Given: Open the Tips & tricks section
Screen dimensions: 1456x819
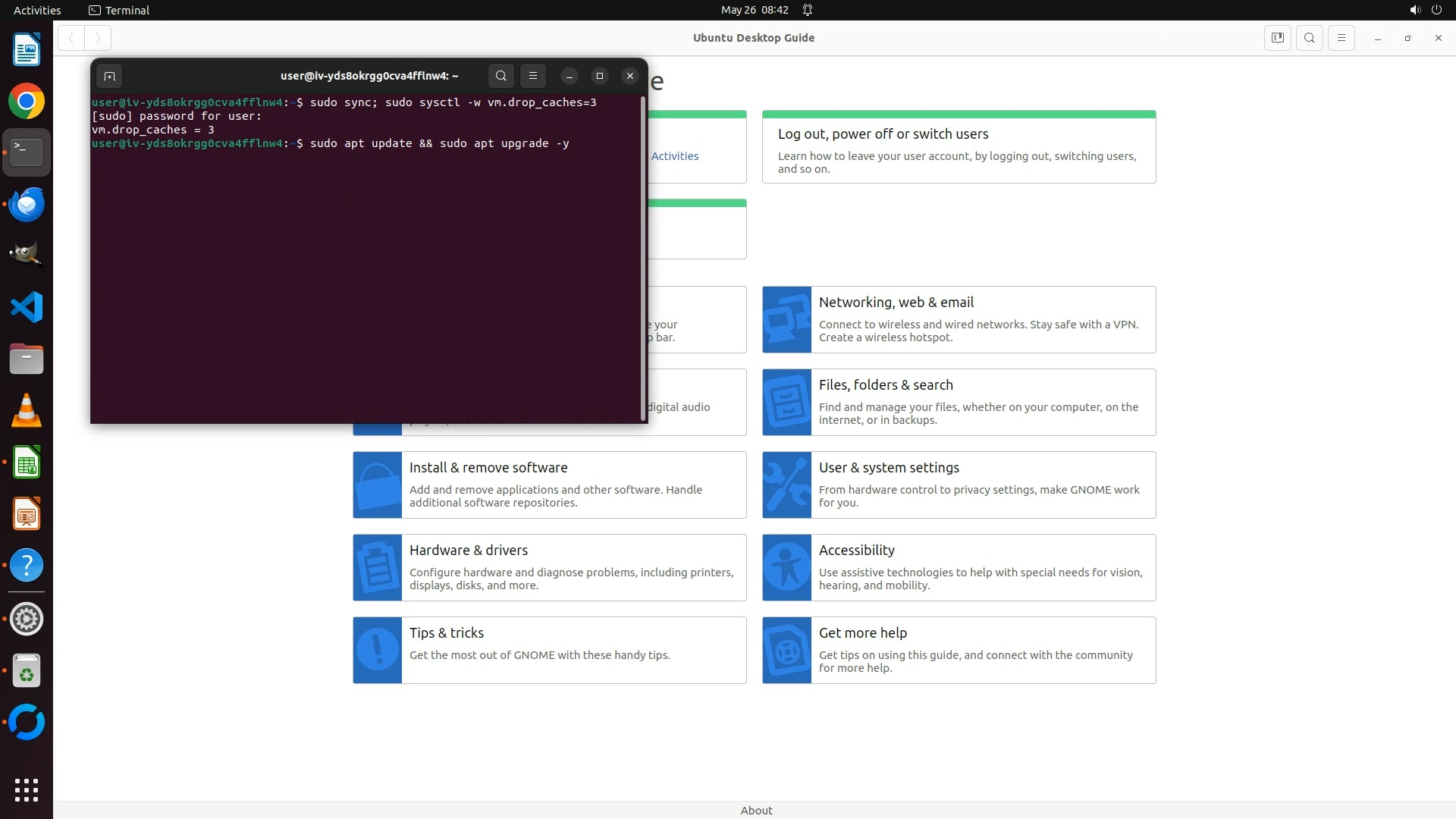Looking at the screenshot, I should pos(446,633).
